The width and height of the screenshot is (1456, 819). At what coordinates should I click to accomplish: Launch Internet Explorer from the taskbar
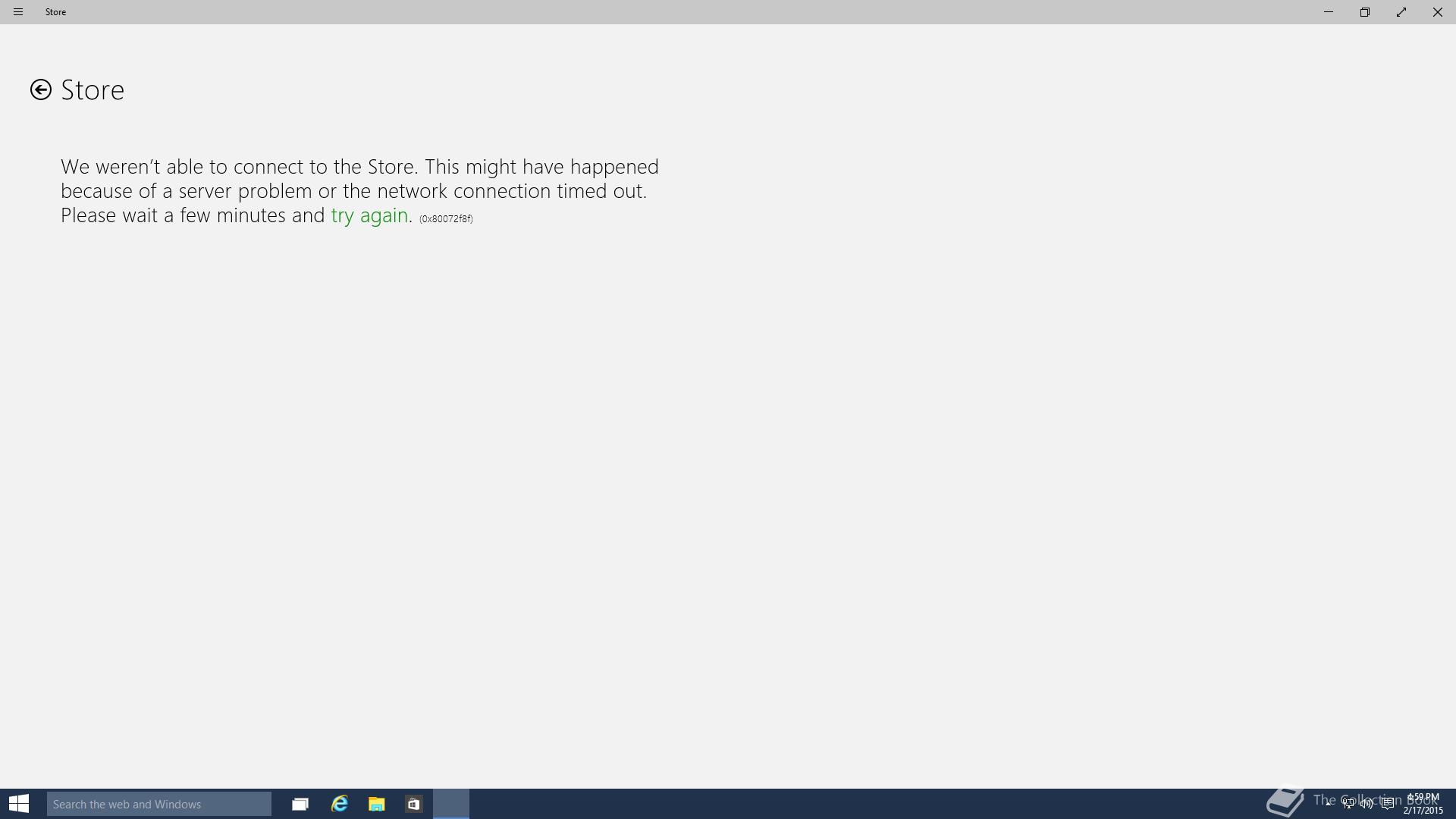tap(339, 804)
